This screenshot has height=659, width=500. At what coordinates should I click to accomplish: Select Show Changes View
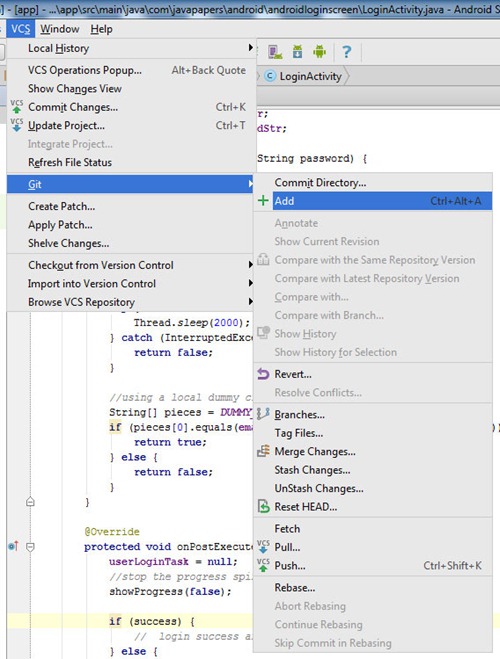[x=132, y=89]
